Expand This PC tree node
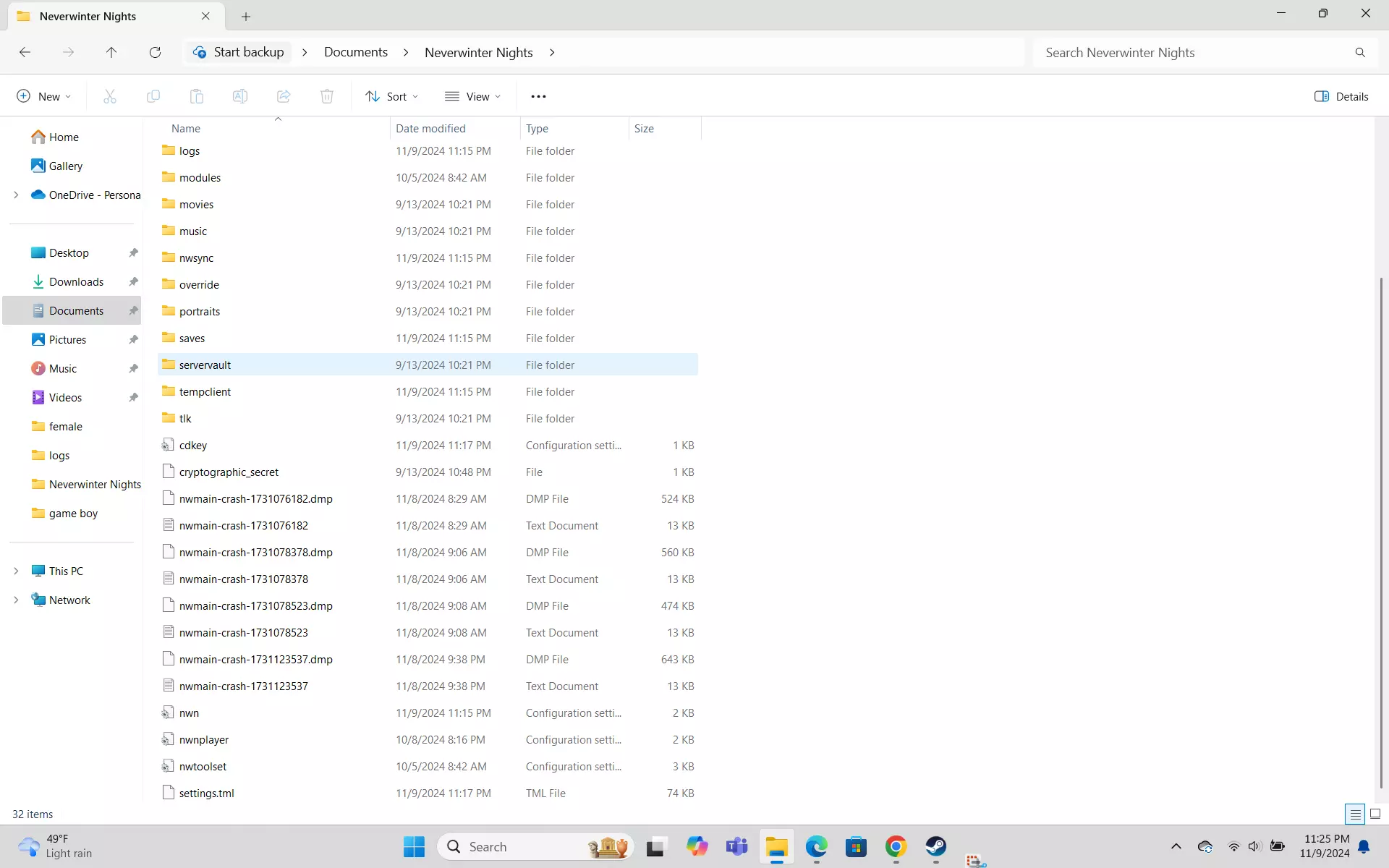Screen dimensions: 1389x868 [x=16, y=571]
